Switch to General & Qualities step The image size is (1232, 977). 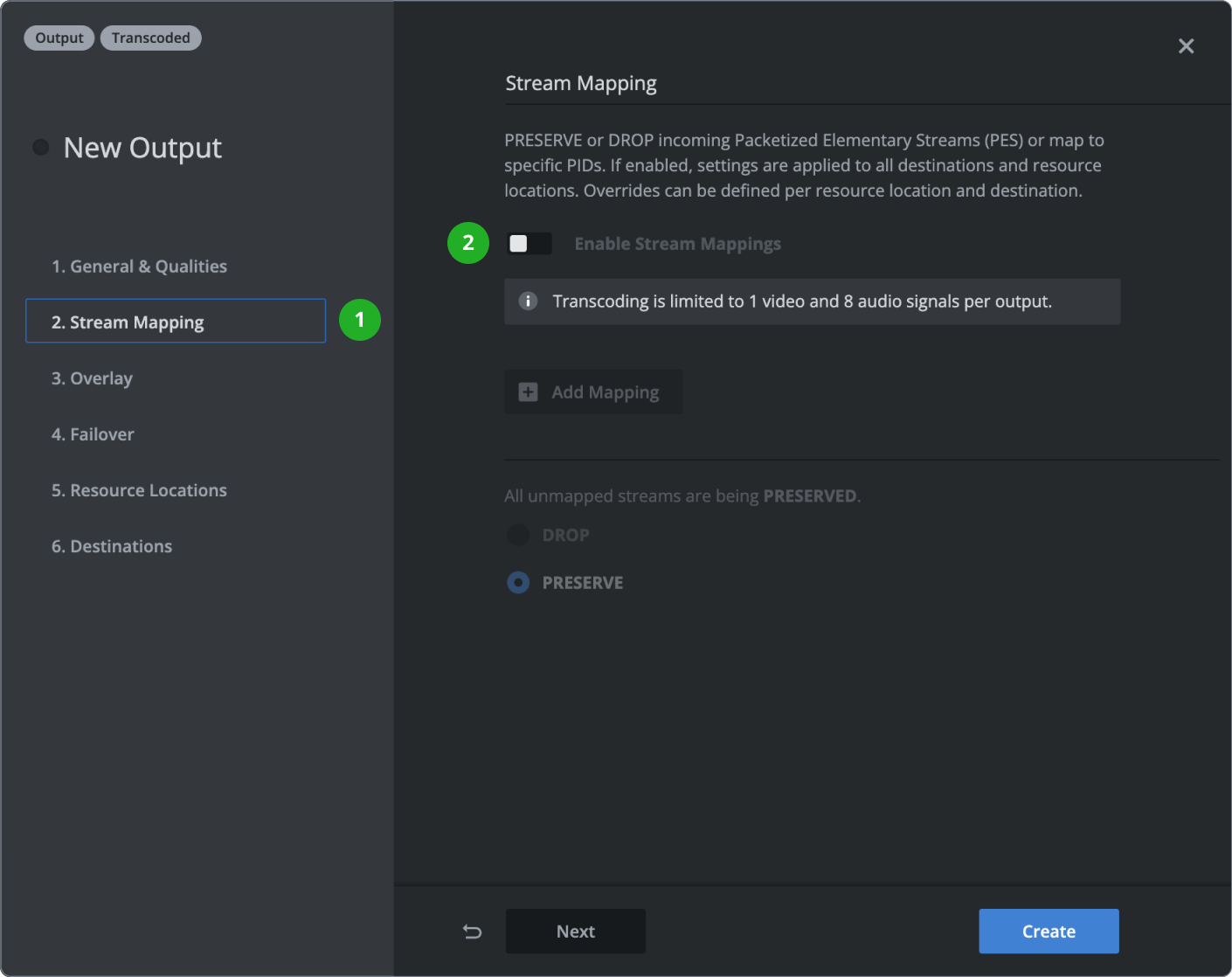pyautogui.click(x=140, y=266)
